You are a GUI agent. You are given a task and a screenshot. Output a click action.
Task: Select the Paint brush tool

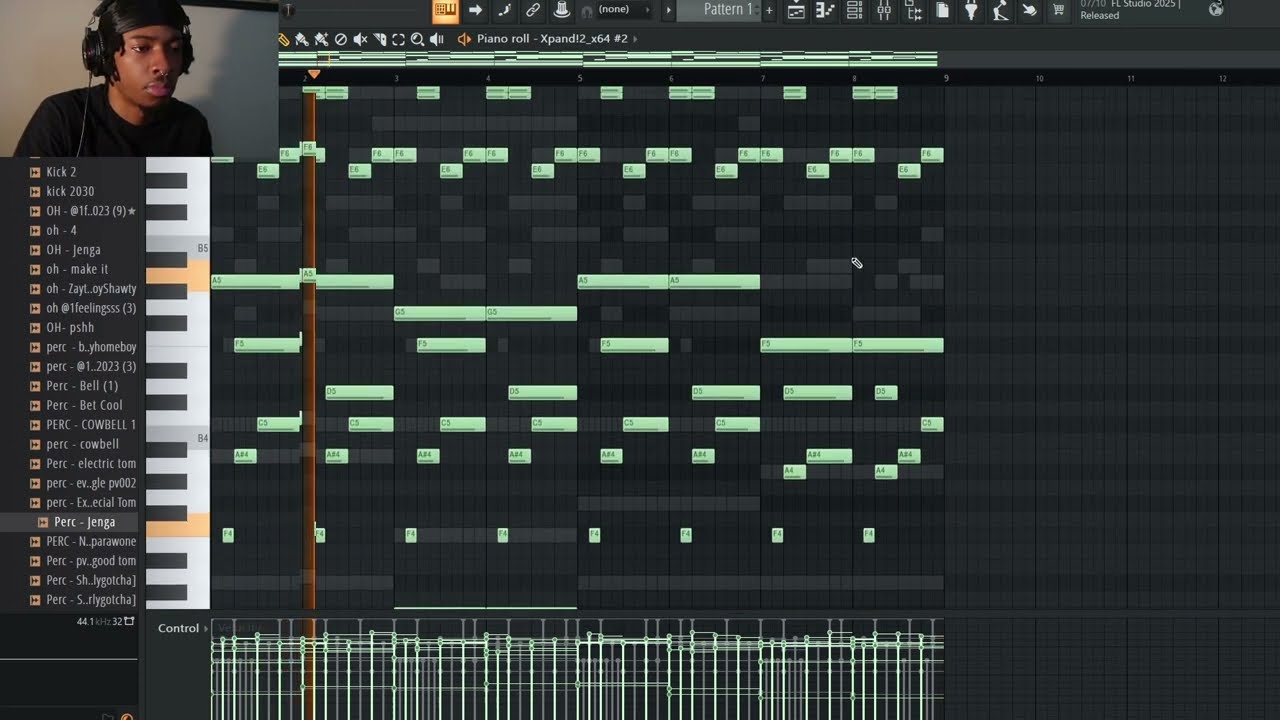click(x=302, y=39)
